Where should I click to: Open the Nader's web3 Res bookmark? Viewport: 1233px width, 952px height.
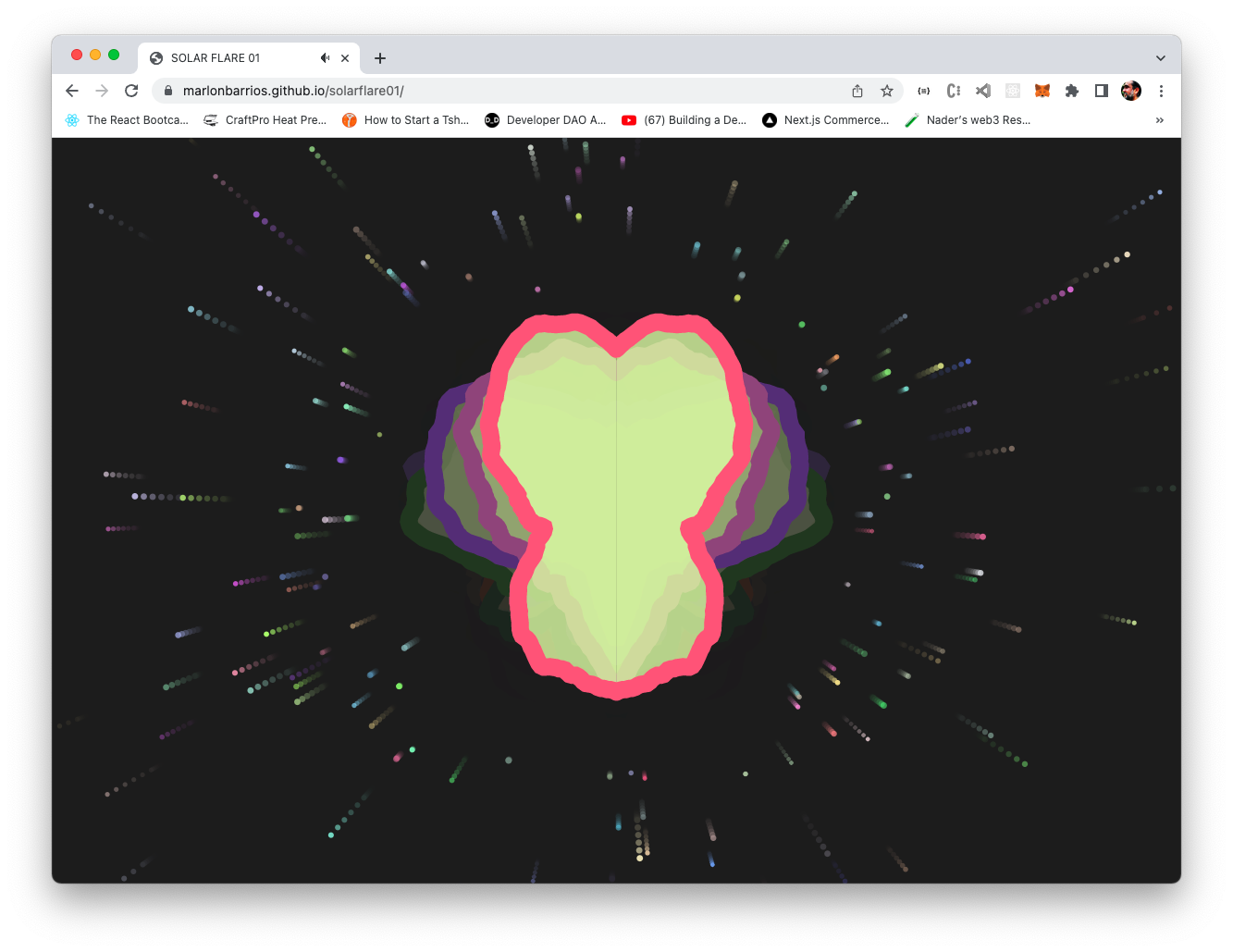[968, 119]
